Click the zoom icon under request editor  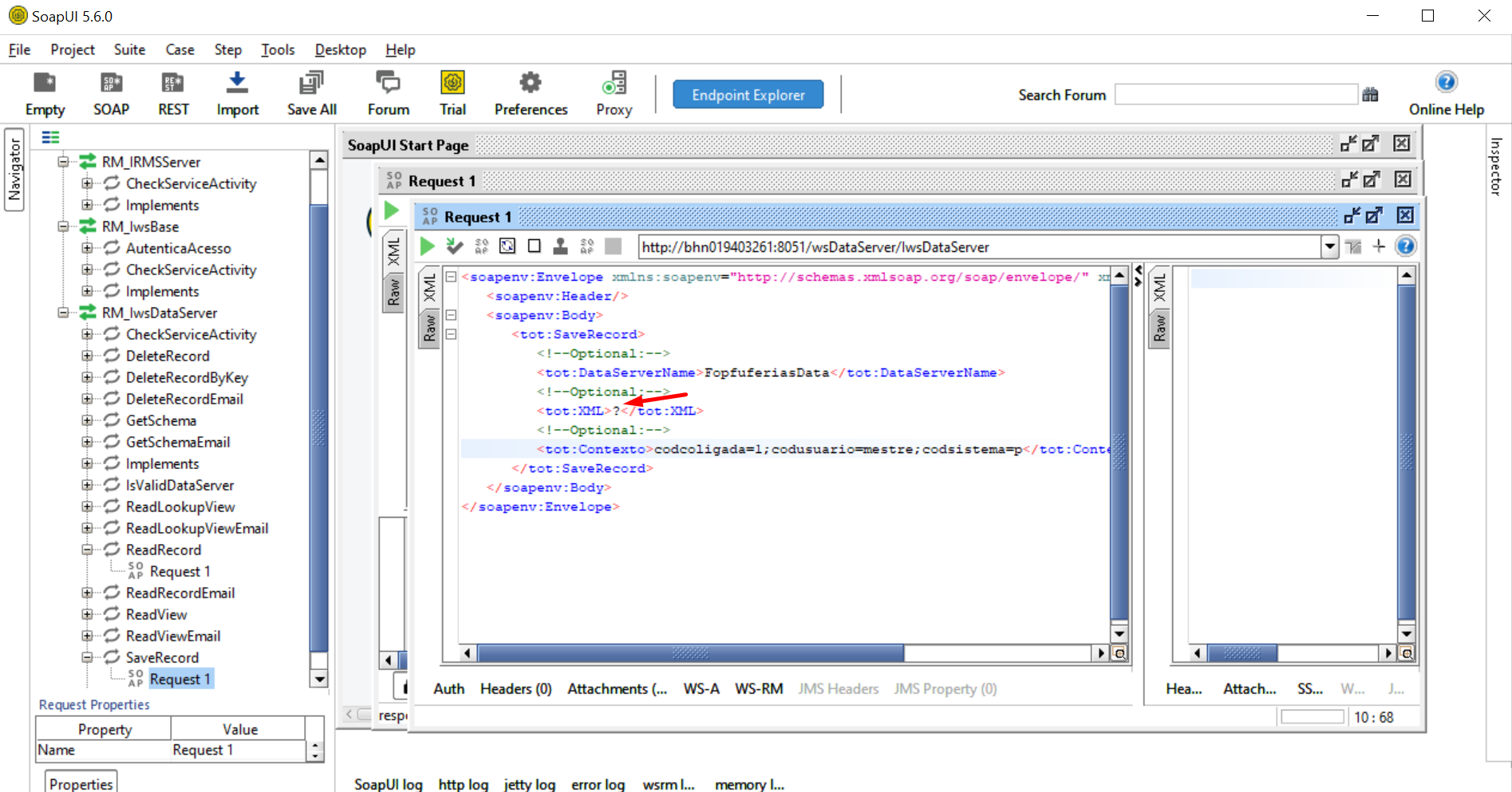click(x=1119, y=653)
